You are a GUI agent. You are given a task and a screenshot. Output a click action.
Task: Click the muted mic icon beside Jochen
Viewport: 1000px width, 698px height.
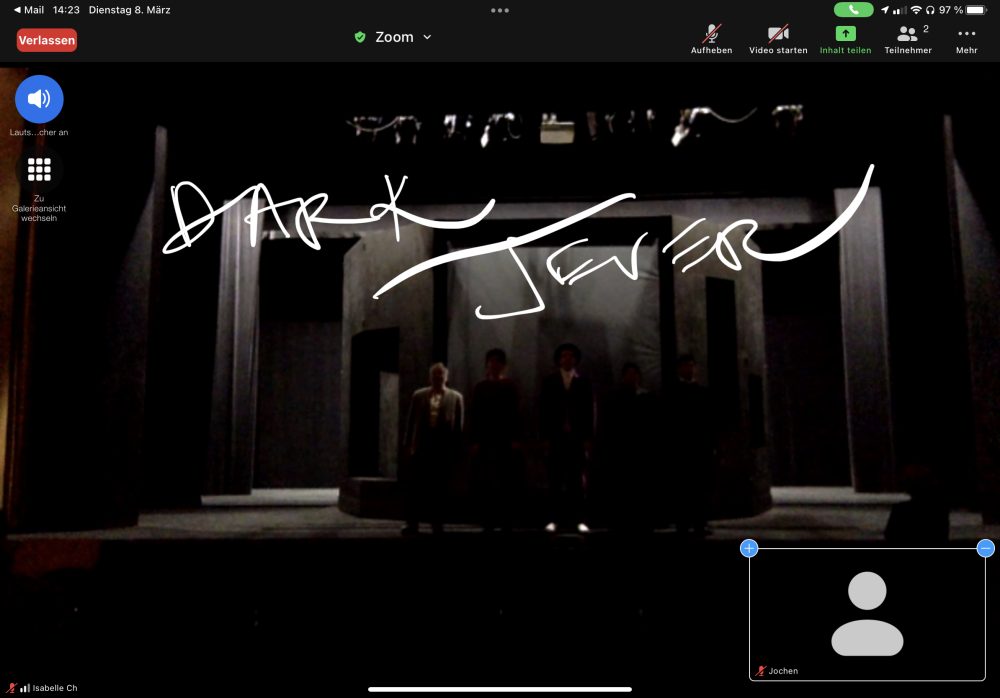click(761, 671)
